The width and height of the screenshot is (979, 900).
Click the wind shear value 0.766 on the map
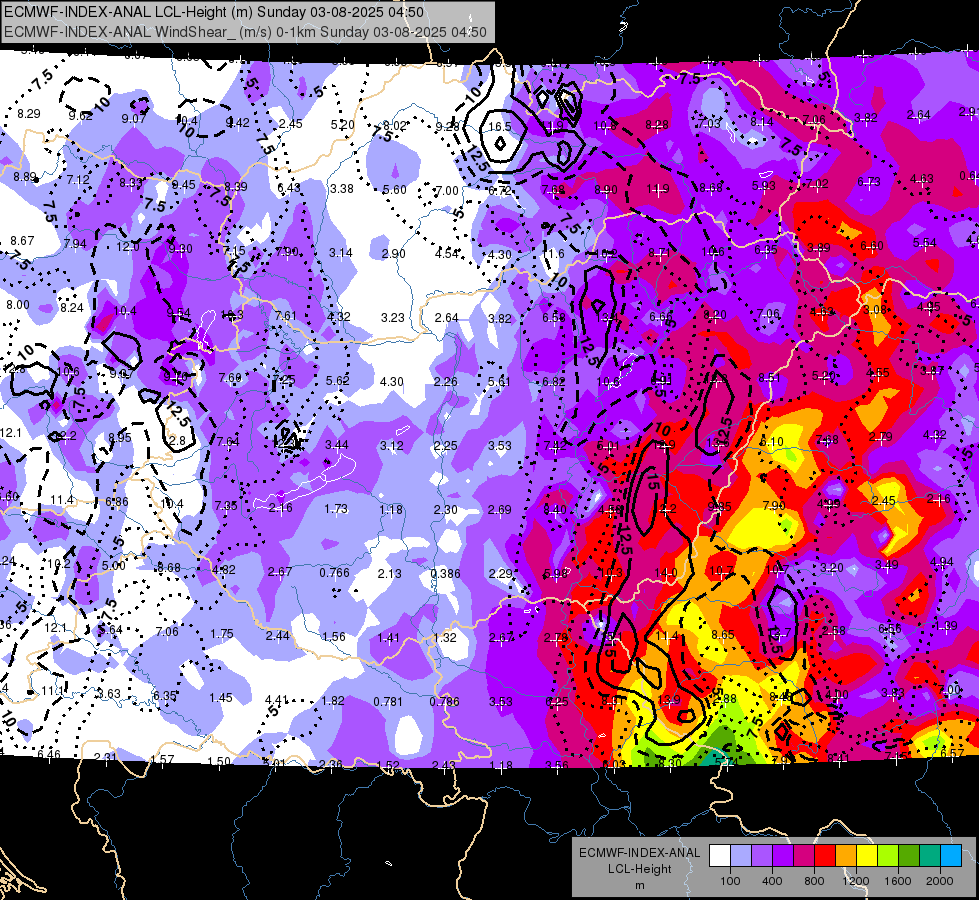pyautogui.click(x=335, y=573)
